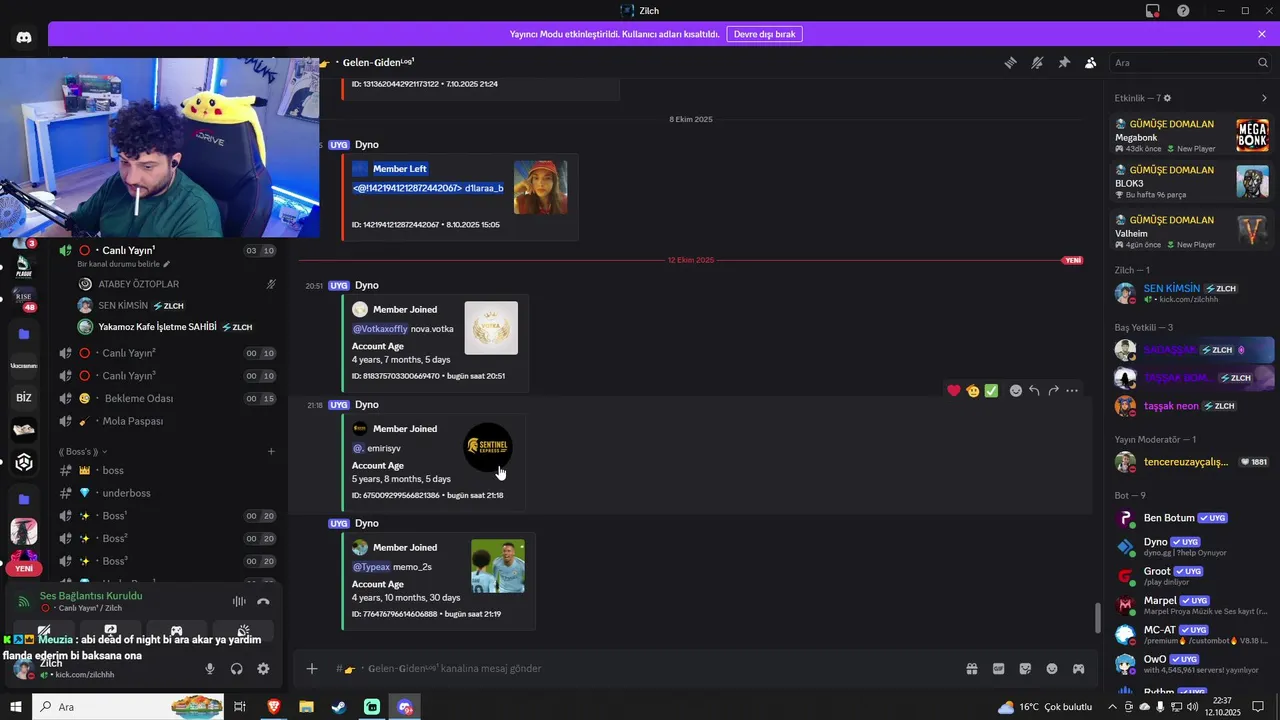
Task: Open Discord direct messages home icon
Action: click(x=24, y=37)
